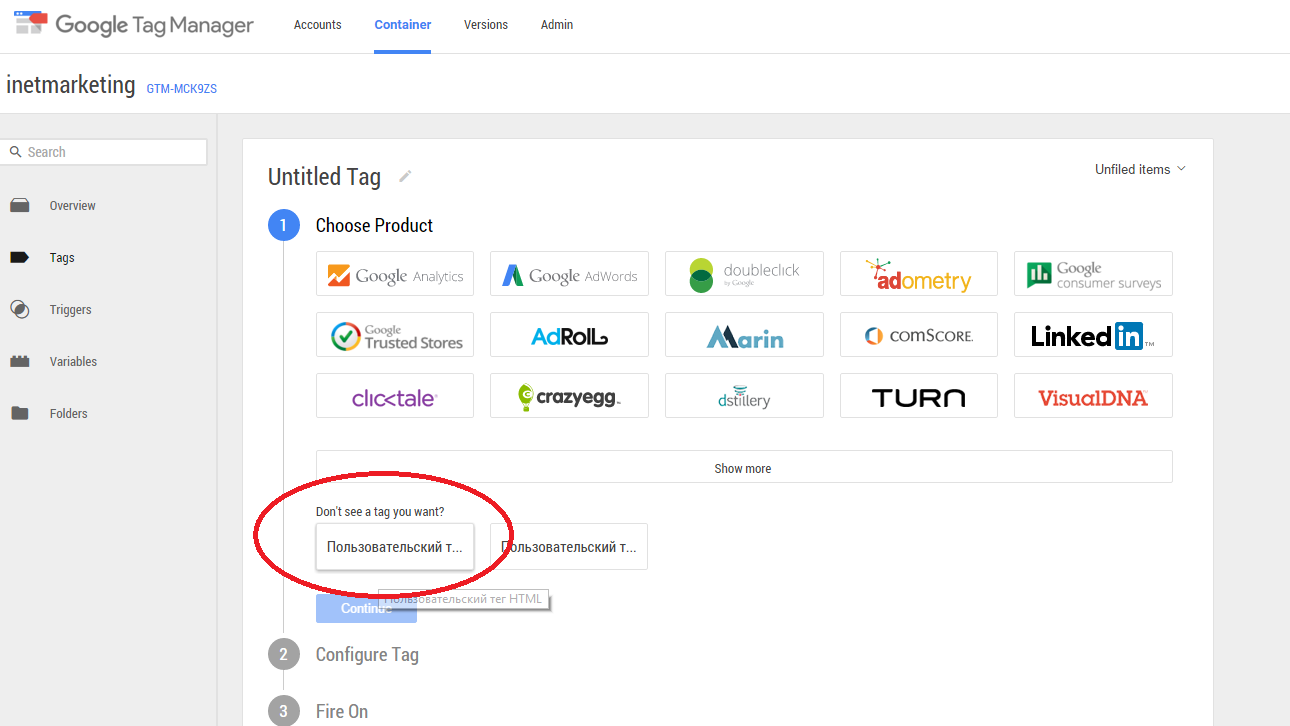This screenshot has width=1290, height=726.
Task: Pick the Turn product tile
Action: click(x=919, y=396)
